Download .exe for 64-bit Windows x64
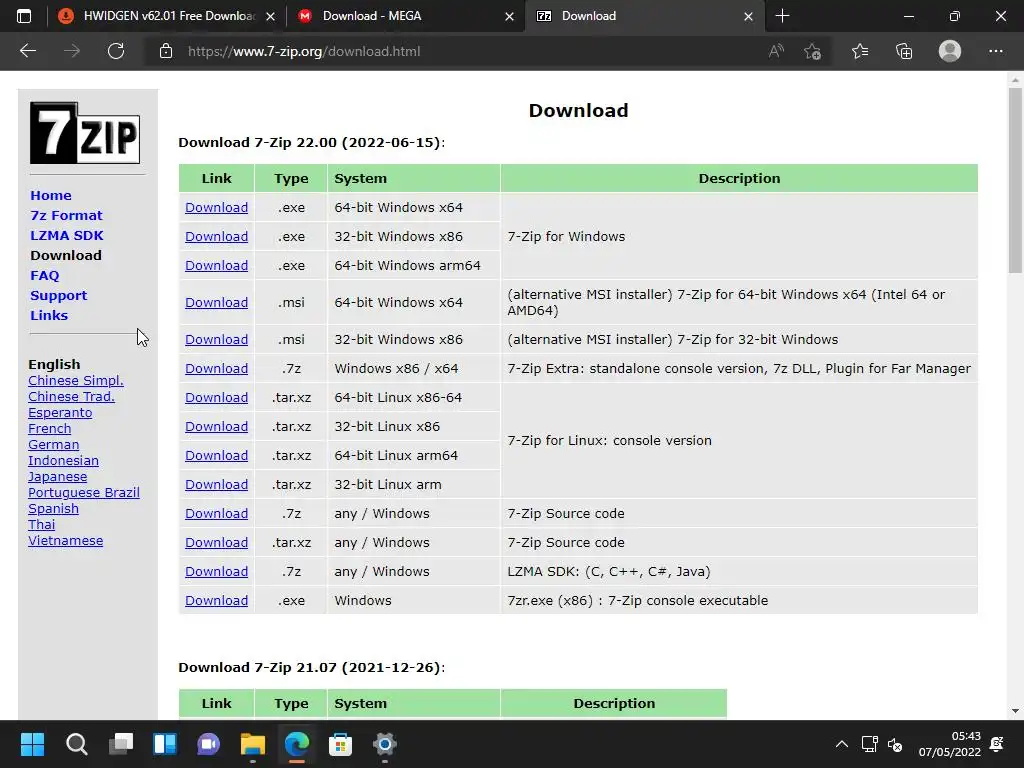The image size is (1024, 768). click(216, 208)
